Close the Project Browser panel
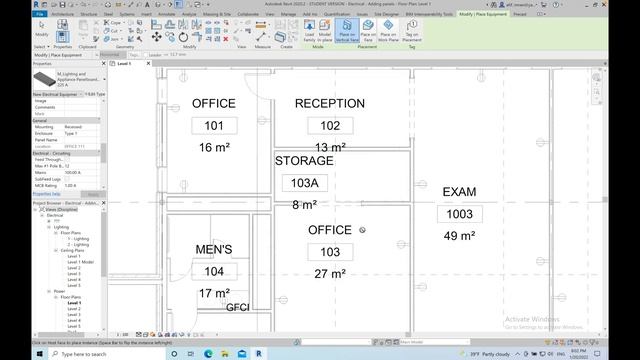Viewport: 640px width, 360px height. (103, 203)
